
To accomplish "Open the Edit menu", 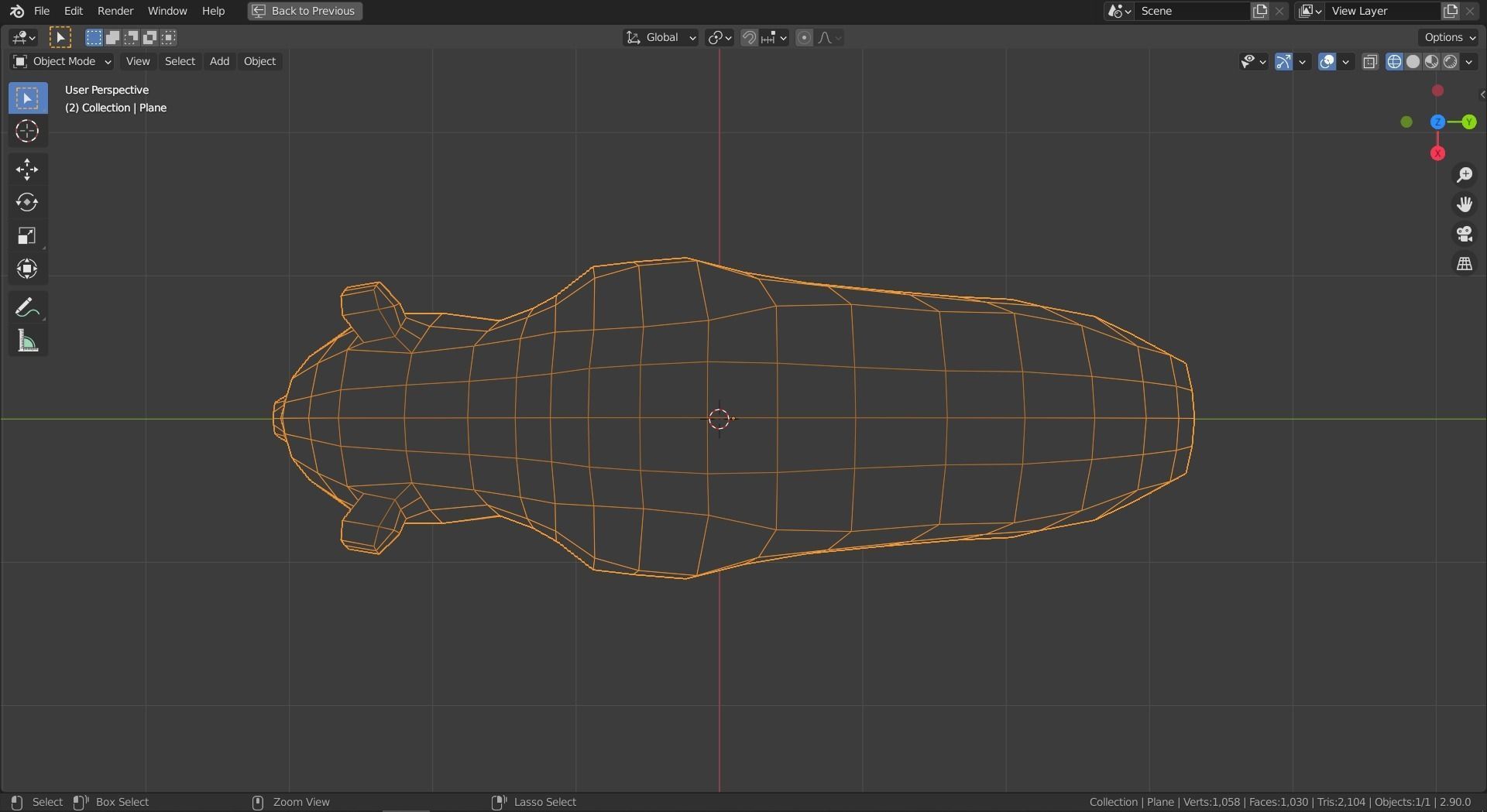I will 74,11.
